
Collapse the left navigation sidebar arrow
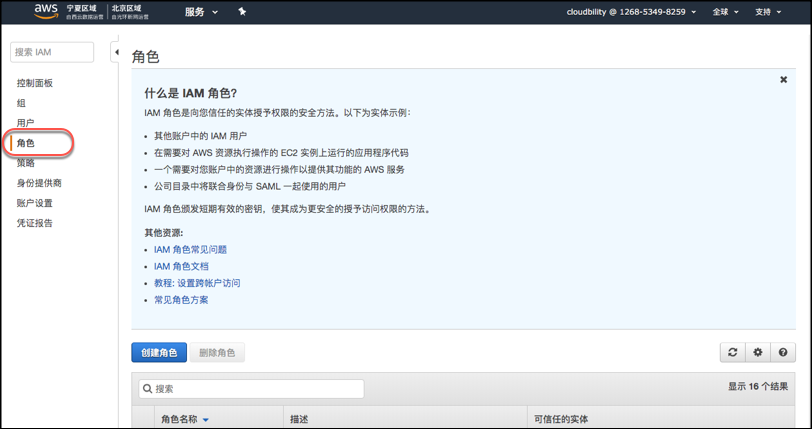click(116, 52)
